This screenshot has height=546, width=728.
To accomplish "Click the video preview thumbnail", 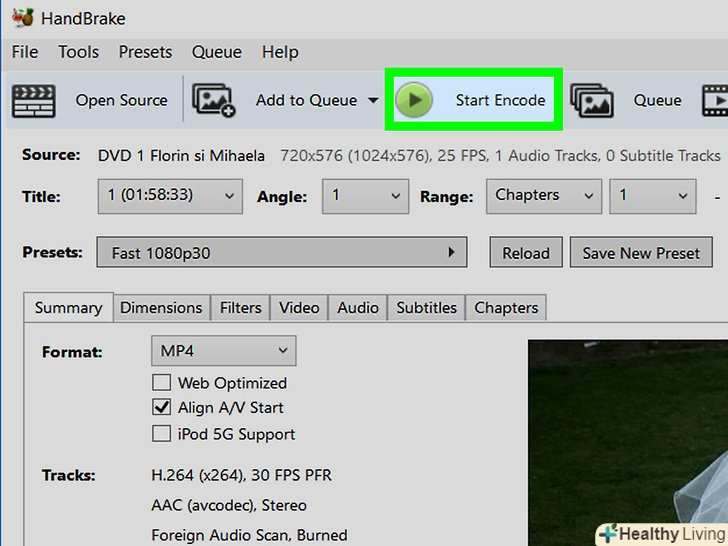I will coord(628,443).
